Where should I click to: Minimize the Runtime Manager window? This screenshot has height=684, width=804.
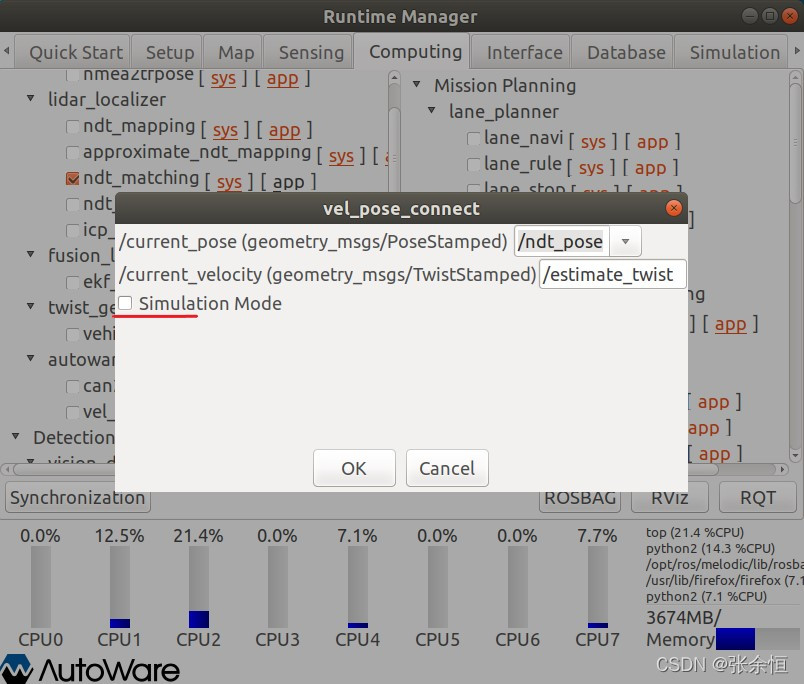pos(750,16)
